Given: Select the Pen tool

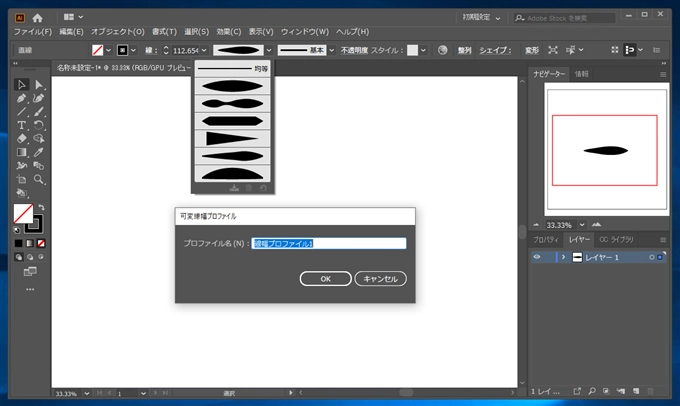Looking at the screenshot, I should (x=21, y=98).
